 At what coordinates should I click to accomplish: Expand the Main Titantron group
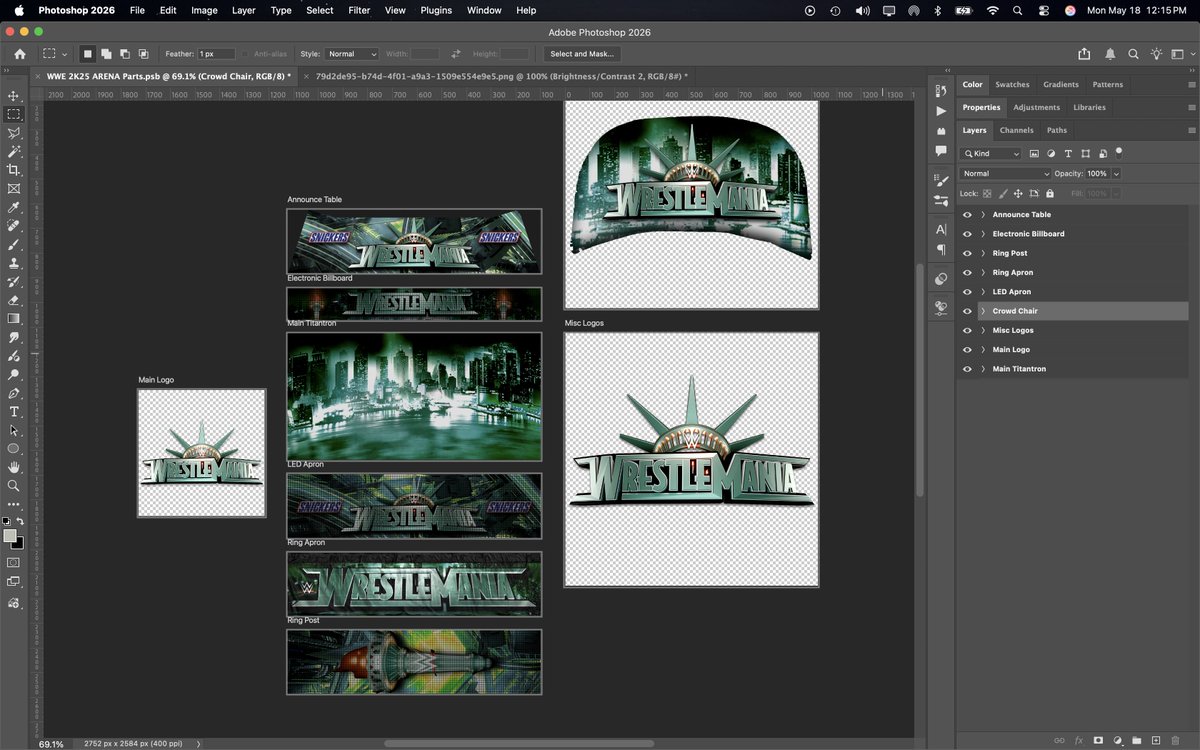click(983, 369)
